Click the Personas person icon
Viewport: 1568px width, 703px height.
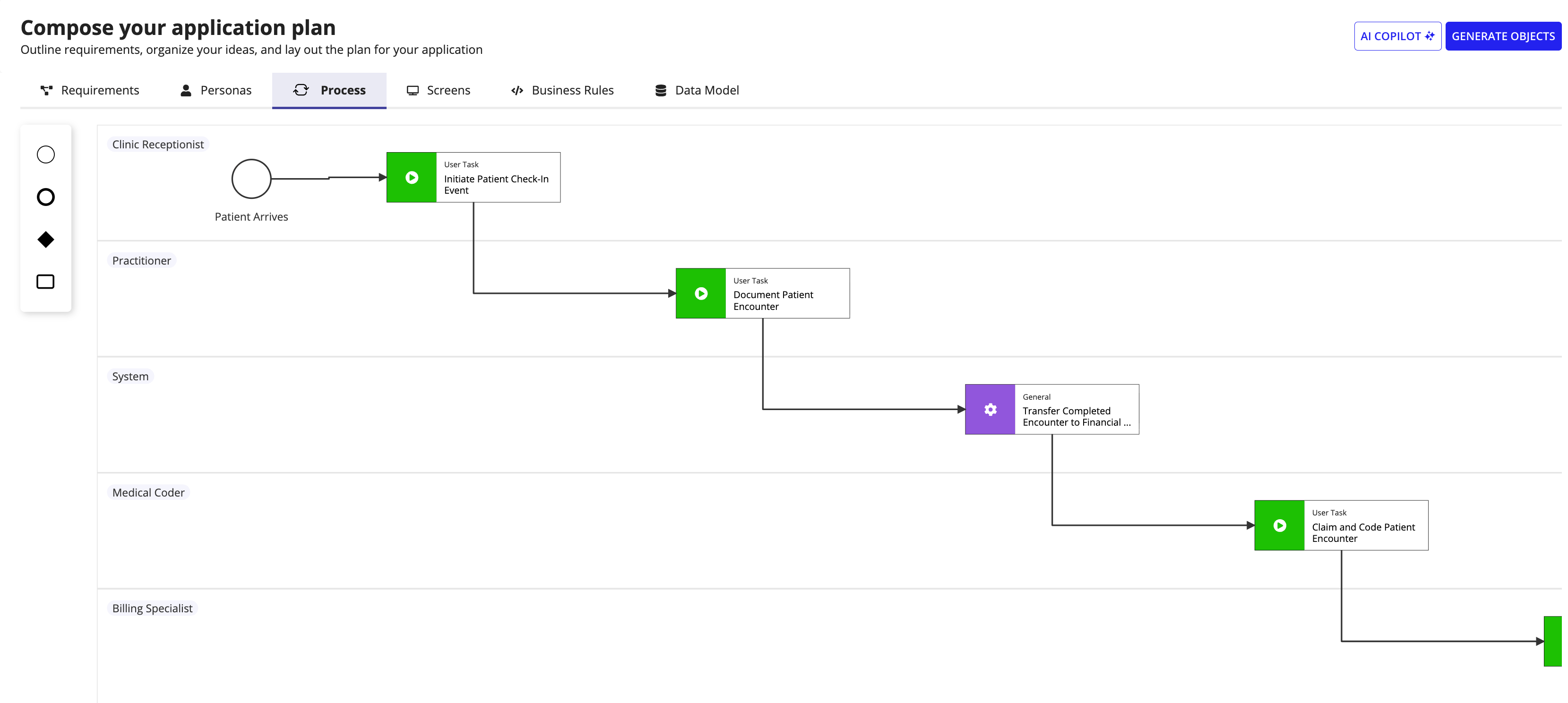186,91
